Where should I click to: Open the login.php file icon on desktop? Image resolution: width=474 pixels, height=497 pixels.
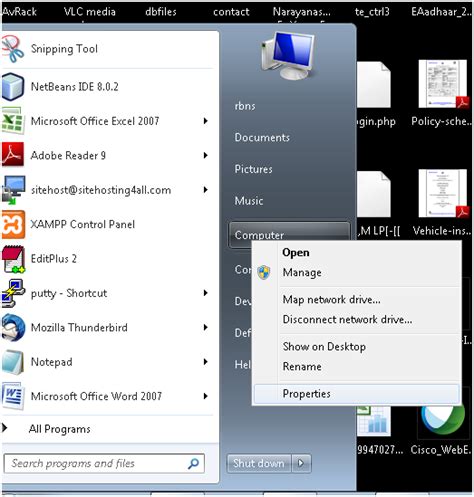374,84
